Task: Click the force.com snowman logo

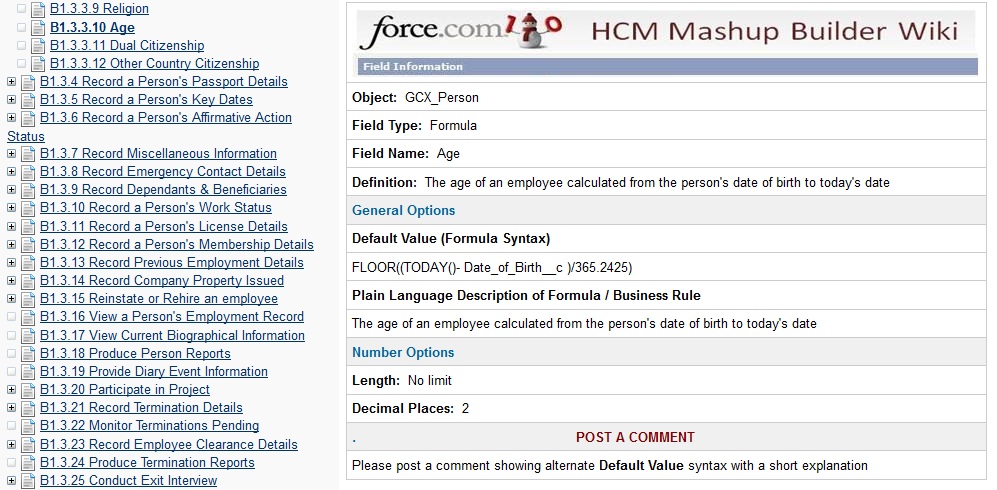Action: point(462,33)
